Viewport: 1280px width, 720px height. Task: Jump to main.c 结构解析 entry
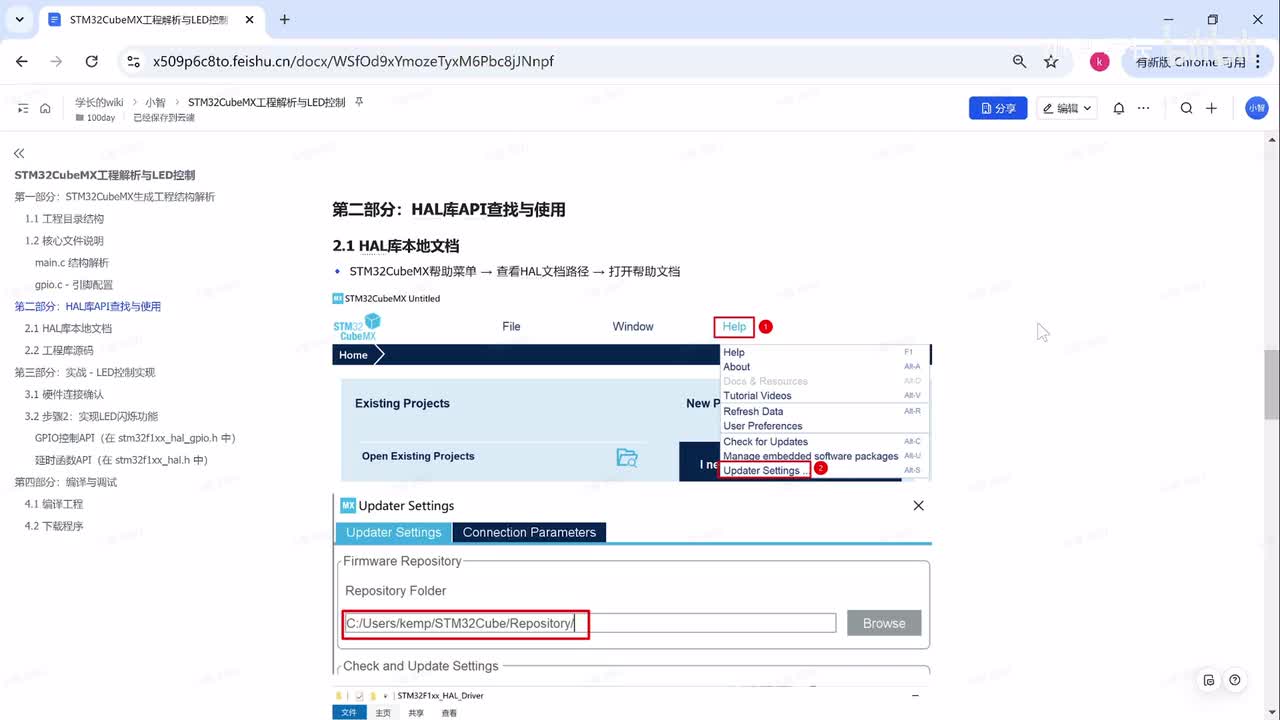point(72,263)
